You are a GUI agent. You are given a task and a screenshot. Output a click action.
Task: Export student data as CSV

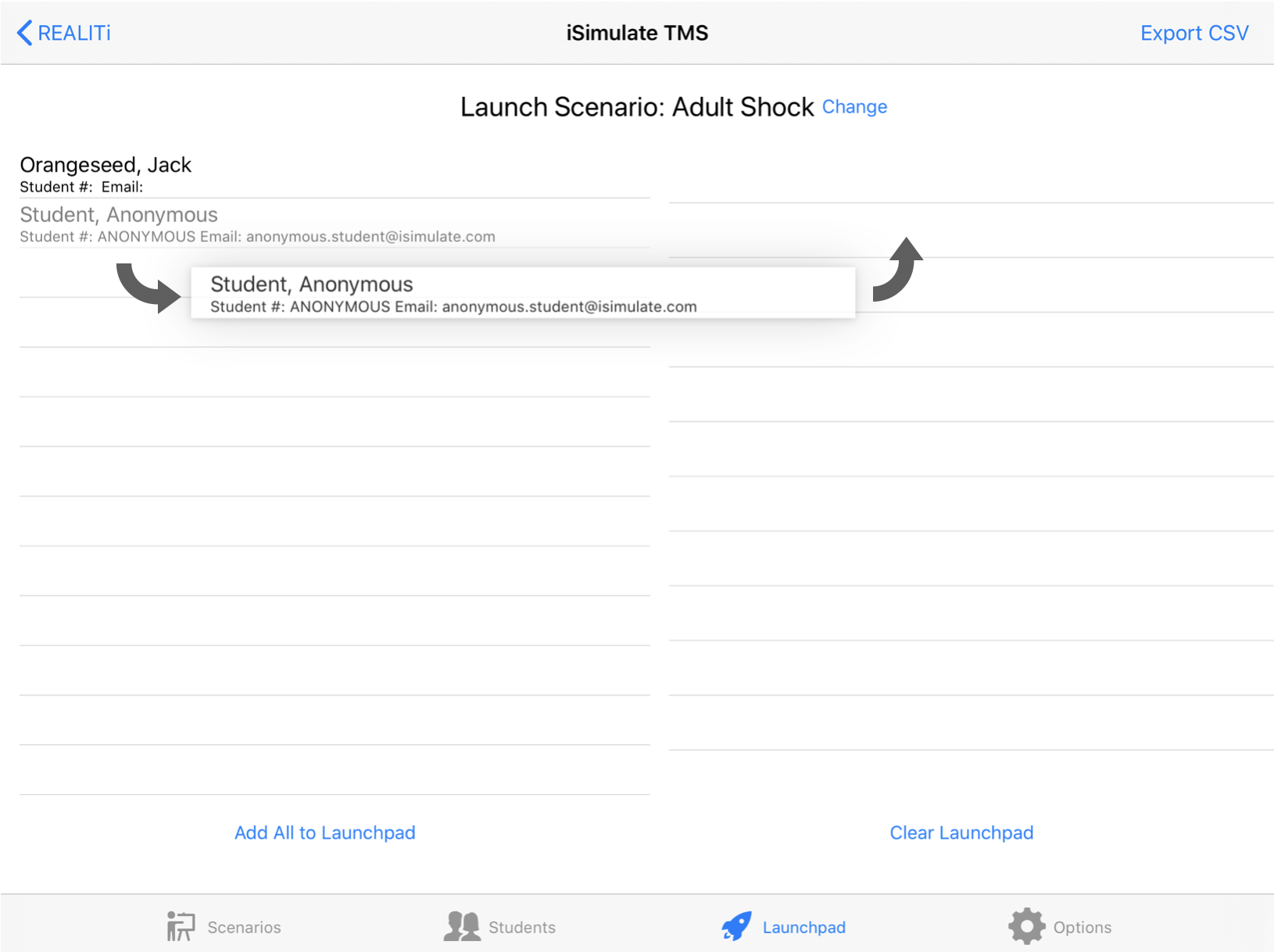click(1193, 33)
